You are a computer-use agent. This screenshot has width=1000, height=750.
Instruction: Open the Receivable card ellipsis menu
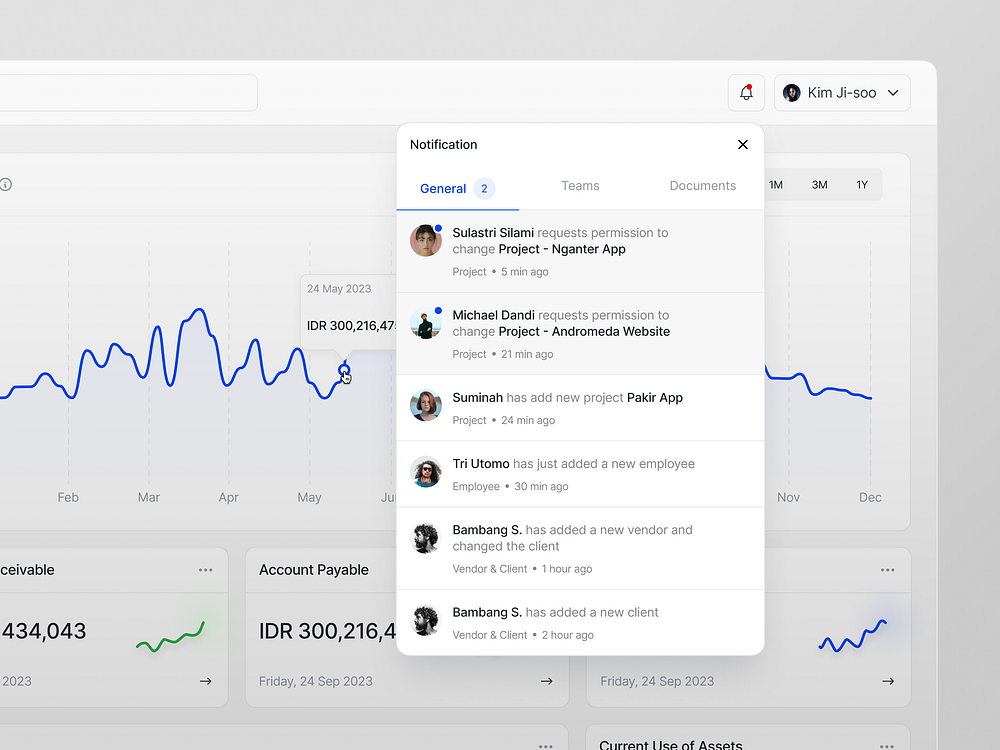(205, 569)
